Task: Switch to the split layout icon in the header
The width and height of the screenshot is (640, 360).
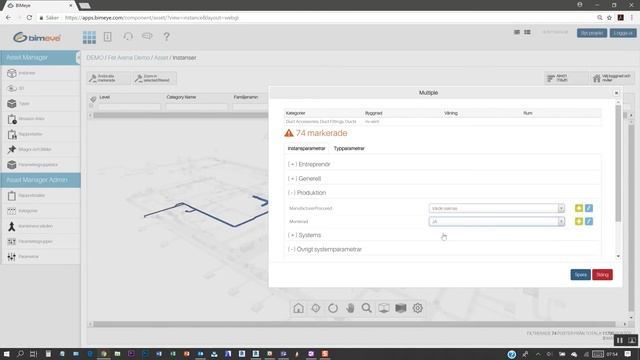Action: [x=527, y=32]
